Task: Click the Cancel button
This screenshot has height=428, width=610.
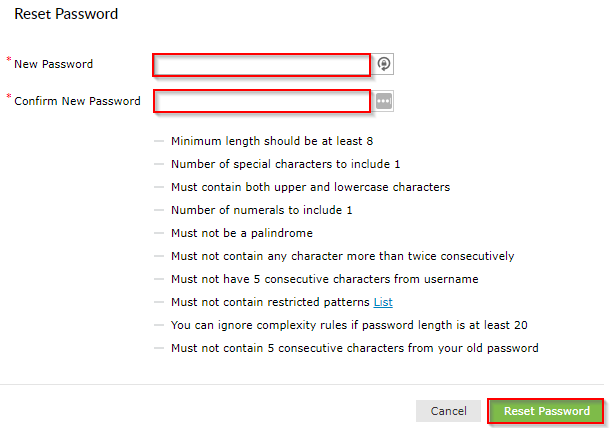Action: click(448, 411)
